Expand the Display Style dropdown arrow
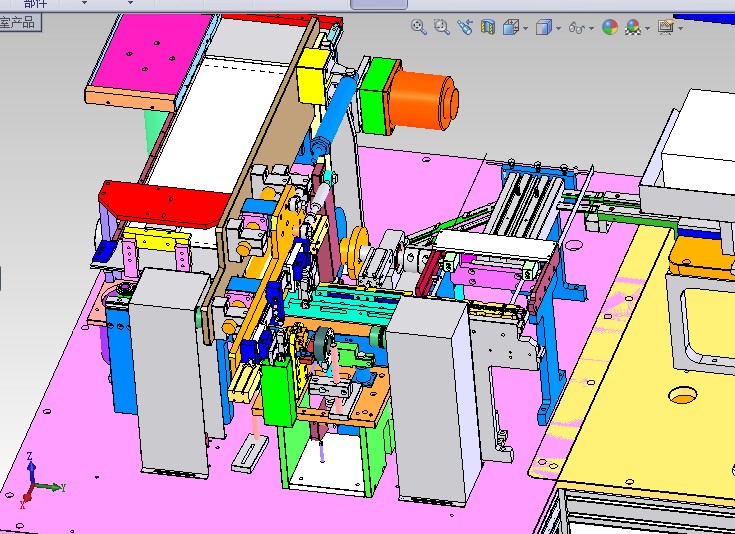Screen dimensions: 735x534 (x=558, y=28)
